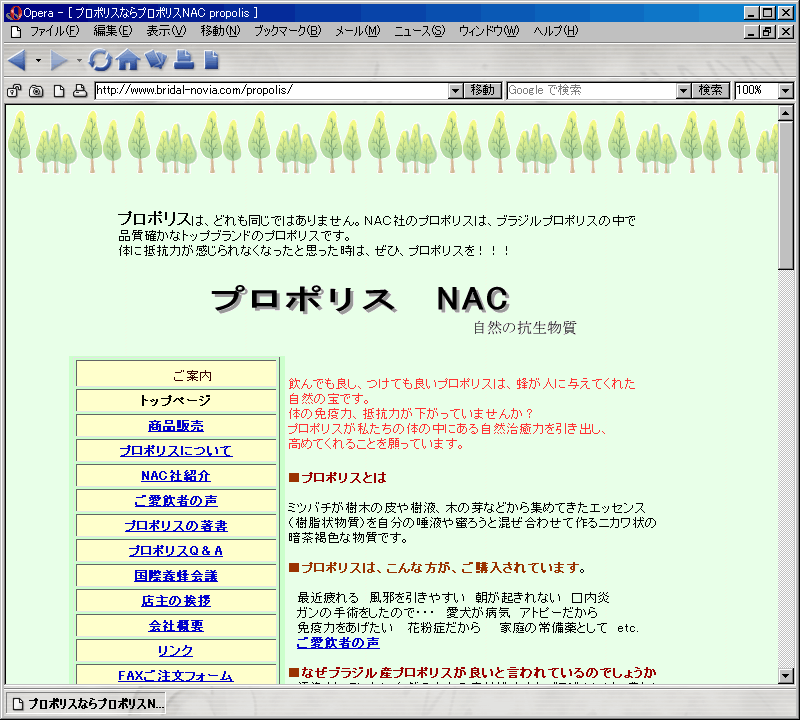Open the Back history dropdown arrow
The width and height of the screenshot is (800, 720).
click(38, 61)
